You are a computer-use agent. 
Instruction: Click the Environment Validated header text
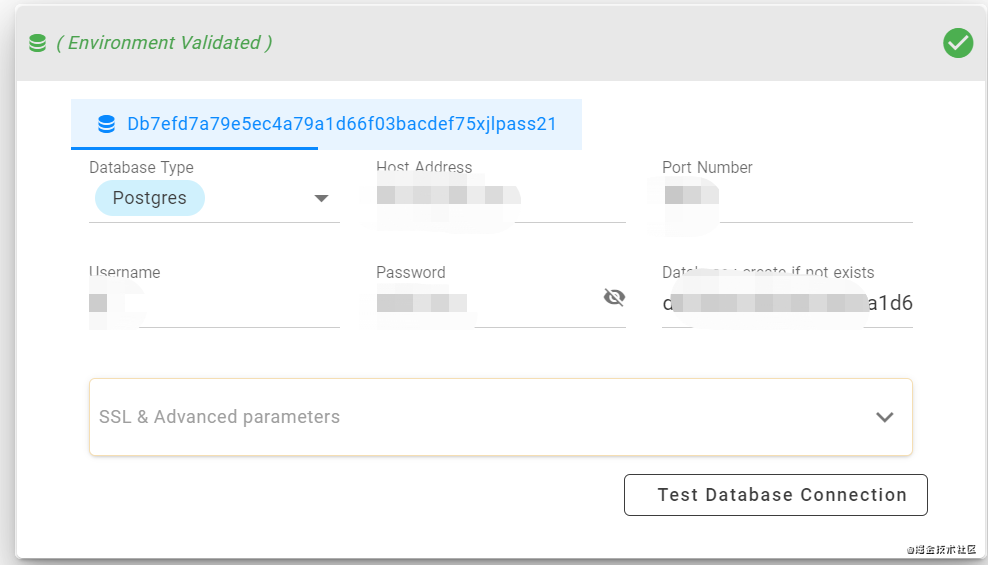pos(165,43)
